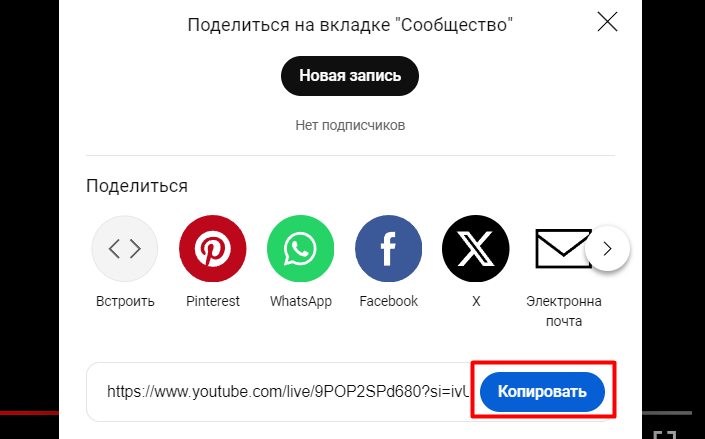705x439 pixels.
Task: Click the Facebook text label
Action: 388,301
